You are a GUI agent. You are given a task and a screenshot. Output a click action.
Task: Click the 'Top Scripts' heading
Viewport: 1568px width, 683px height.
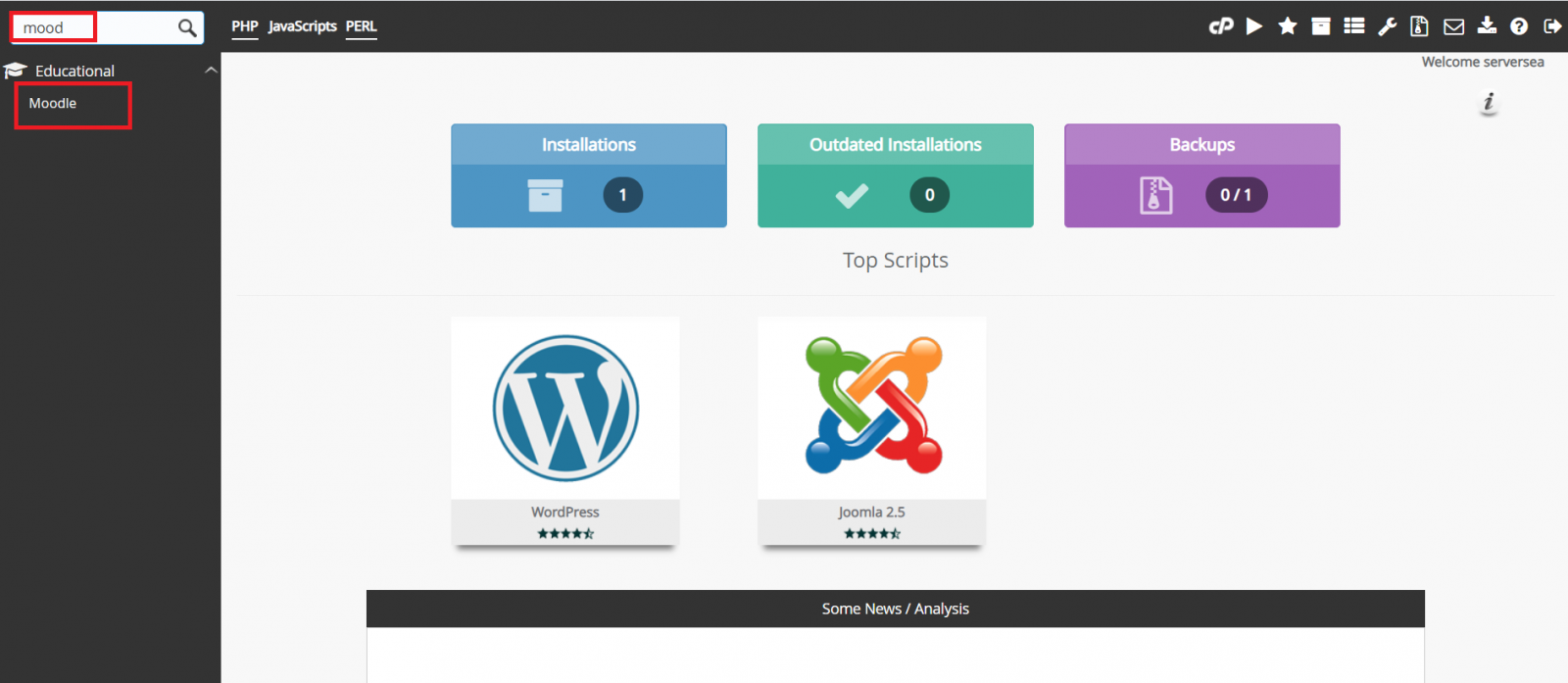coord(896,260)
